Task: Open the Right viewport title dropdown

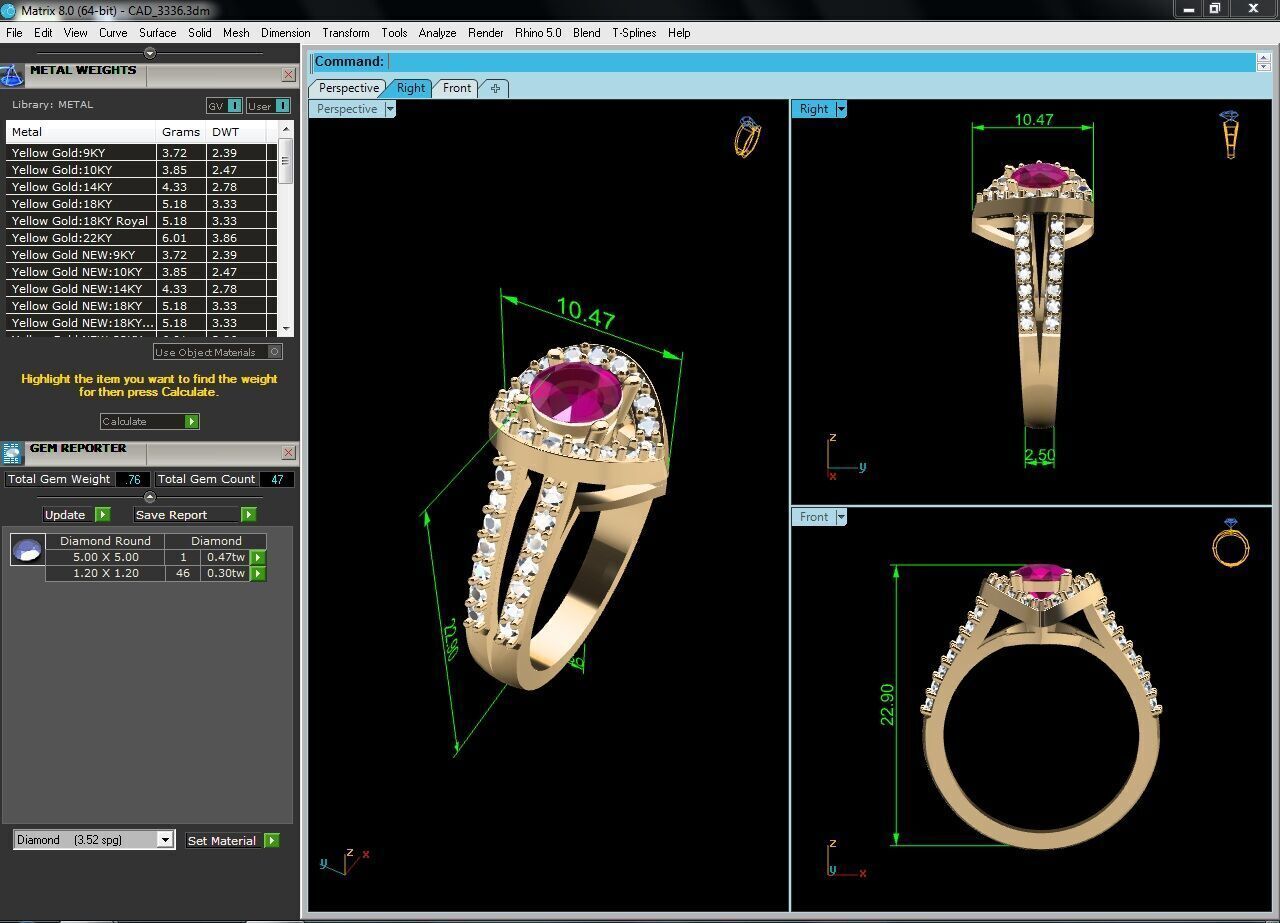Action: 841,109
